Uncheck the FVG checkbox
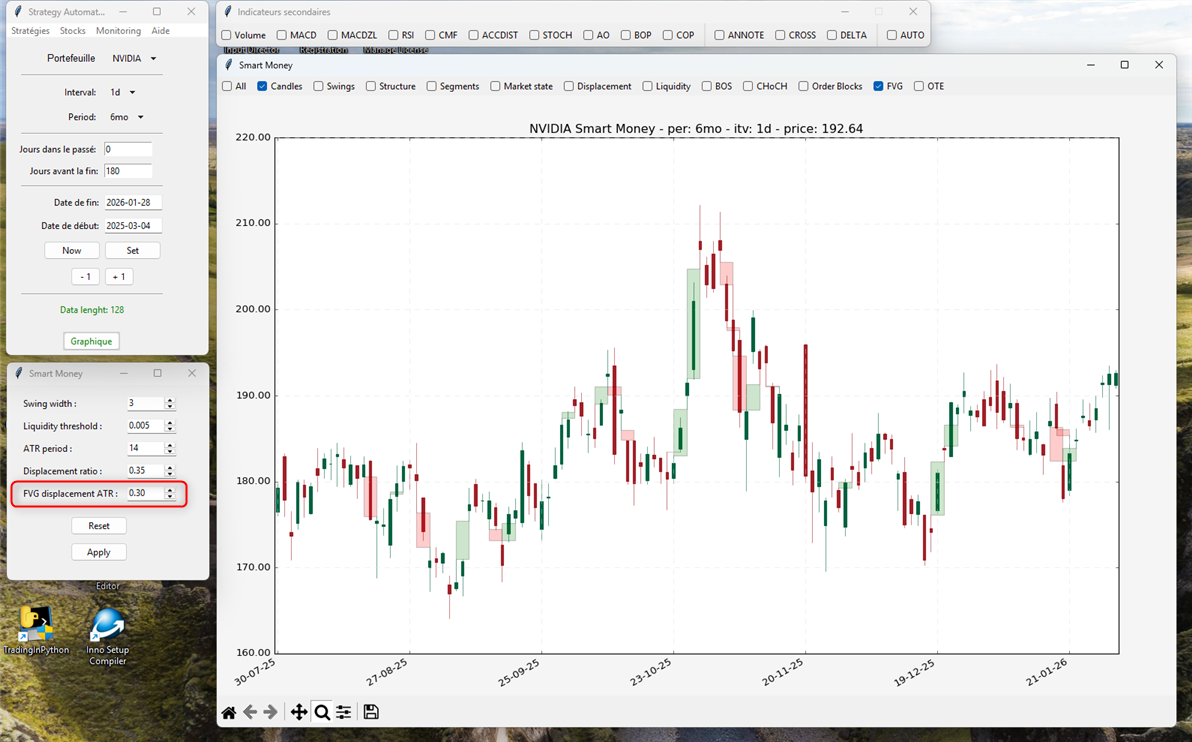The width and height of the screenshot is (1192, 742). (x=878, y=87)
